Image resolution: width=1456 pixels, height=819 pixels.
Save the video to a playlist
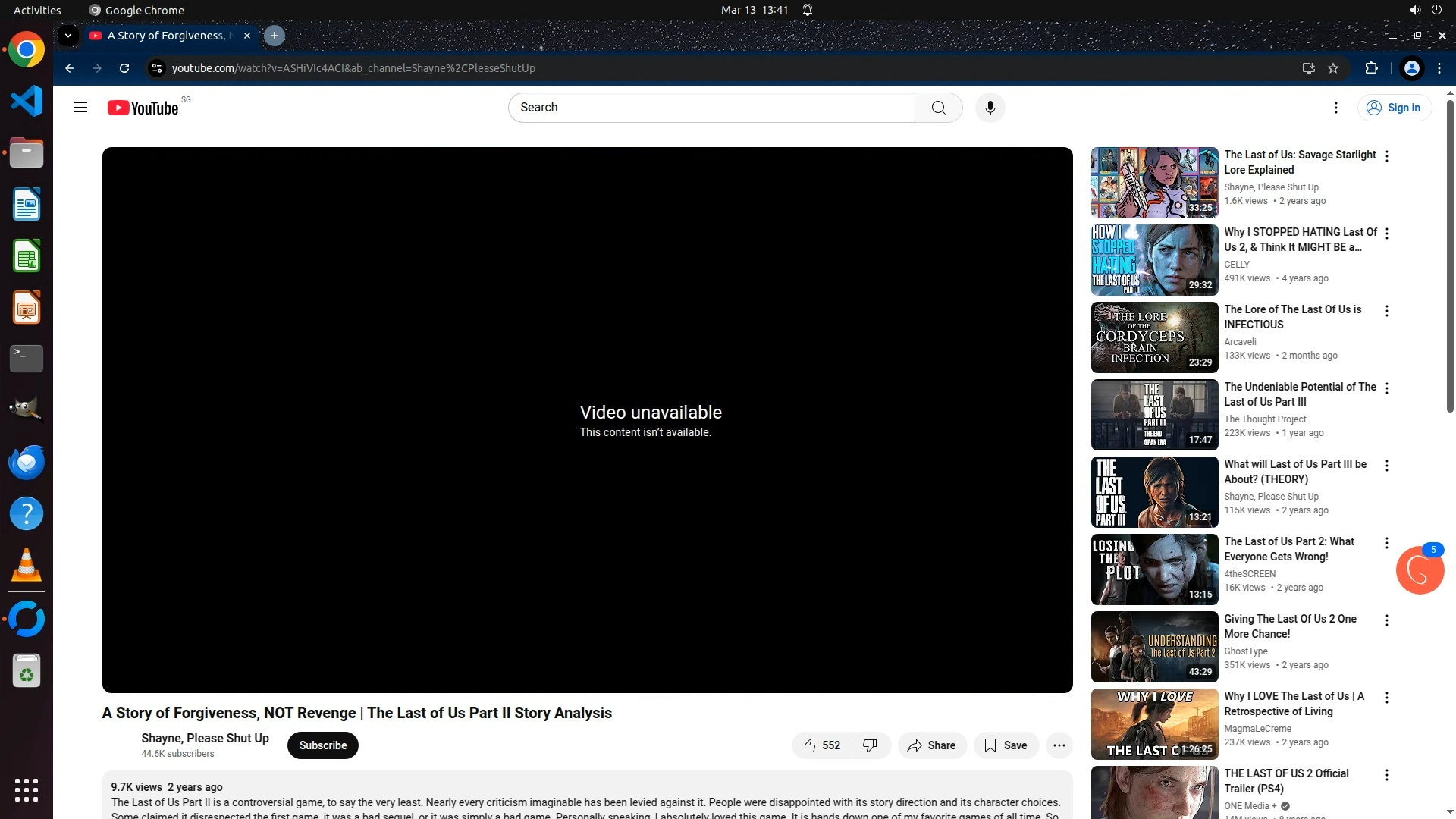(1006, 745)
